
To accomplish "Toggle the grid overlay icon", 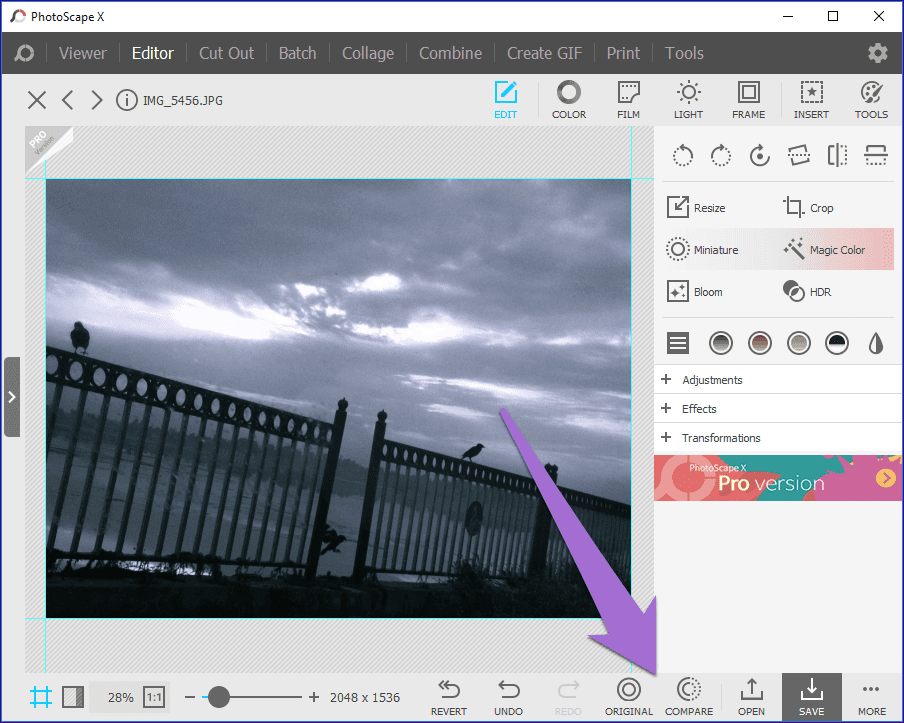I will (x=40, y=697).
